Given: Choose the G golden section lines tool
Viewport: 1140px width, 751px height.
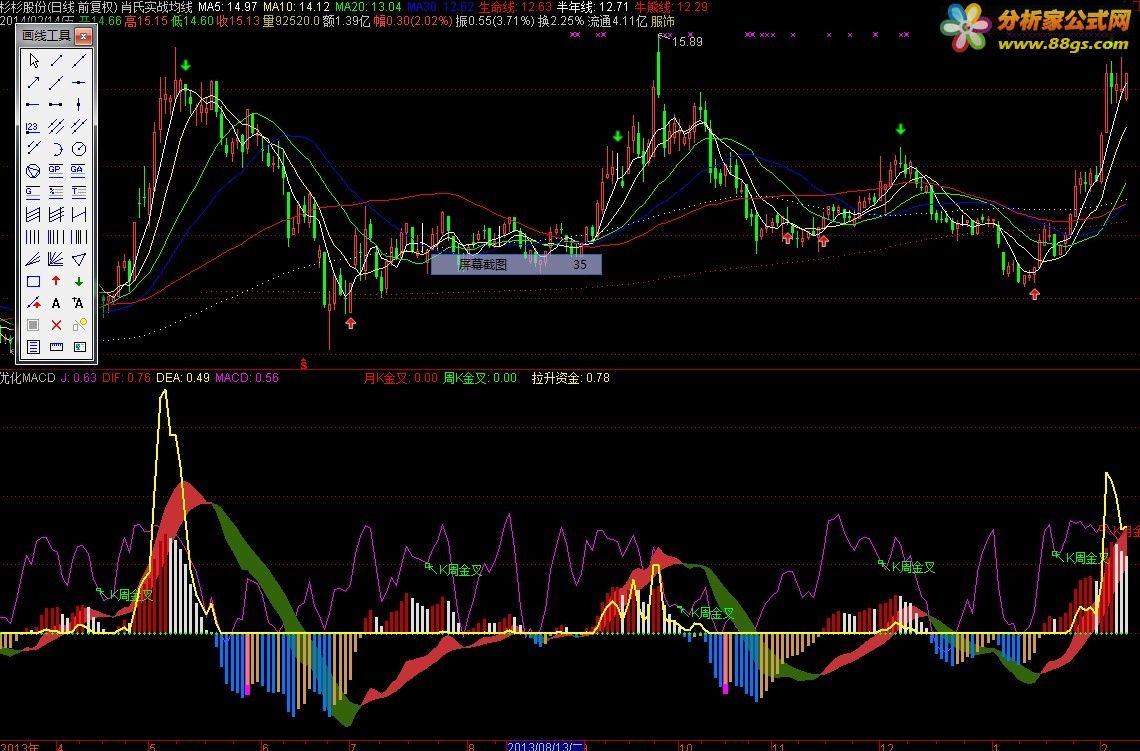Looking at the screenshot, I should tap(33, 193).
